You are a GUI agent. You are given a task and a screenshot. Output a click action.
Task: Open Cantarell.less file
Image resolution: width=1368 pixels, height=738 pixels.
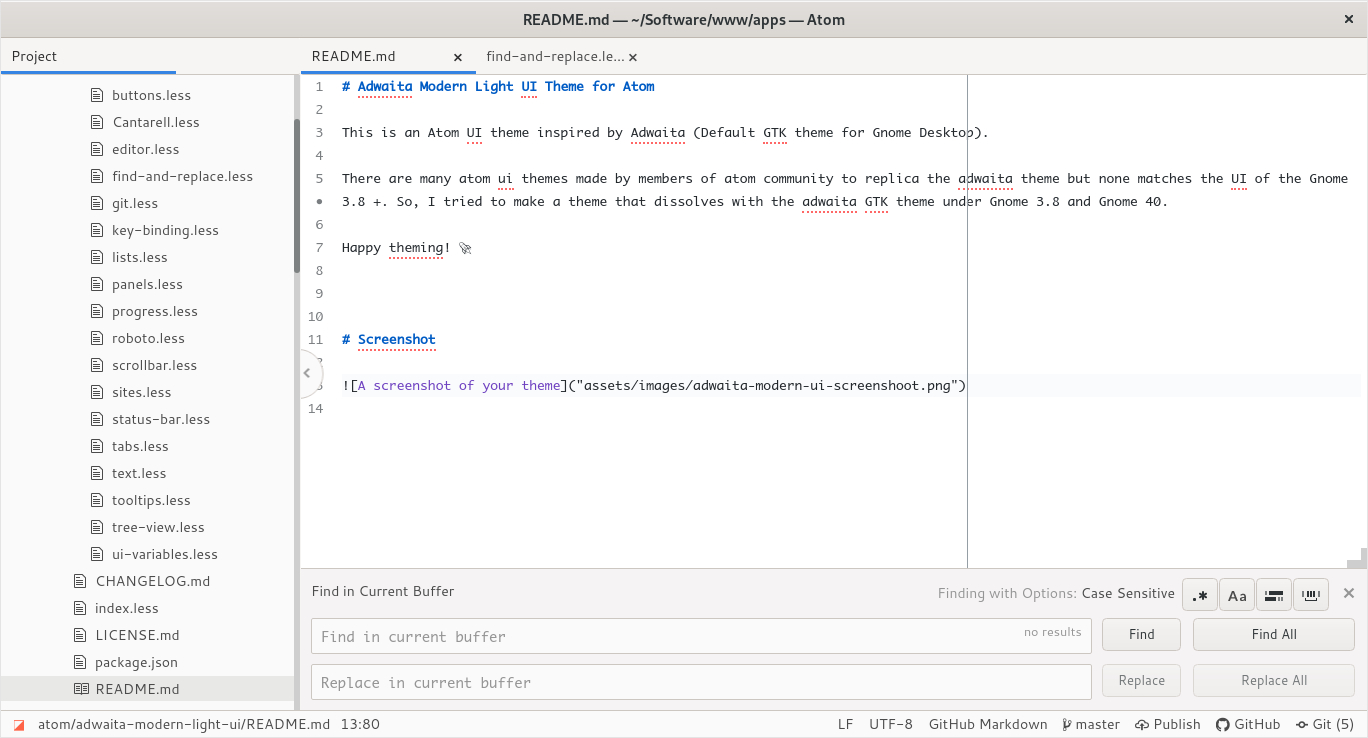tap(156, 122)
